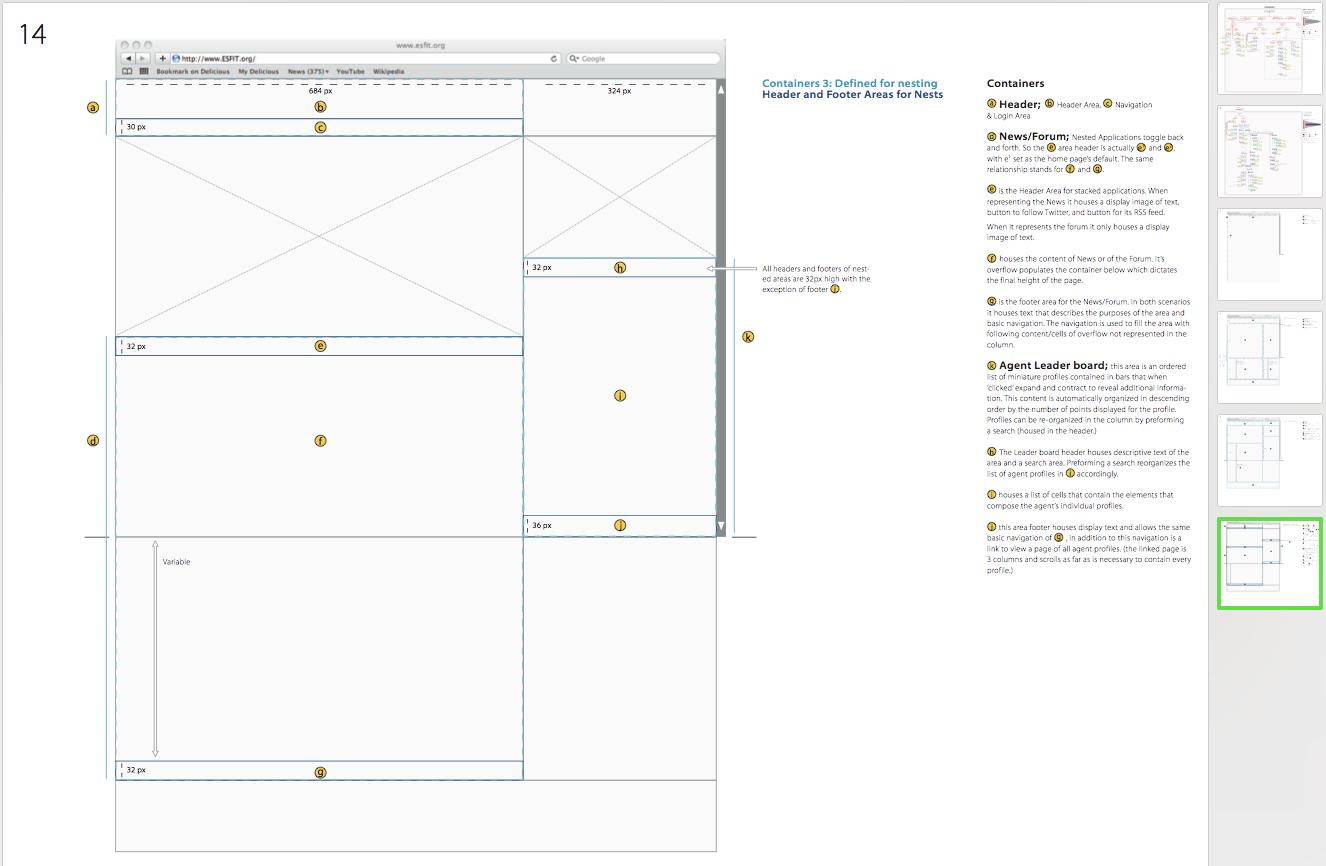Click the "News/Forum;" legend heading
This screenshot has height=866, width=1326.
(1034, 136)
